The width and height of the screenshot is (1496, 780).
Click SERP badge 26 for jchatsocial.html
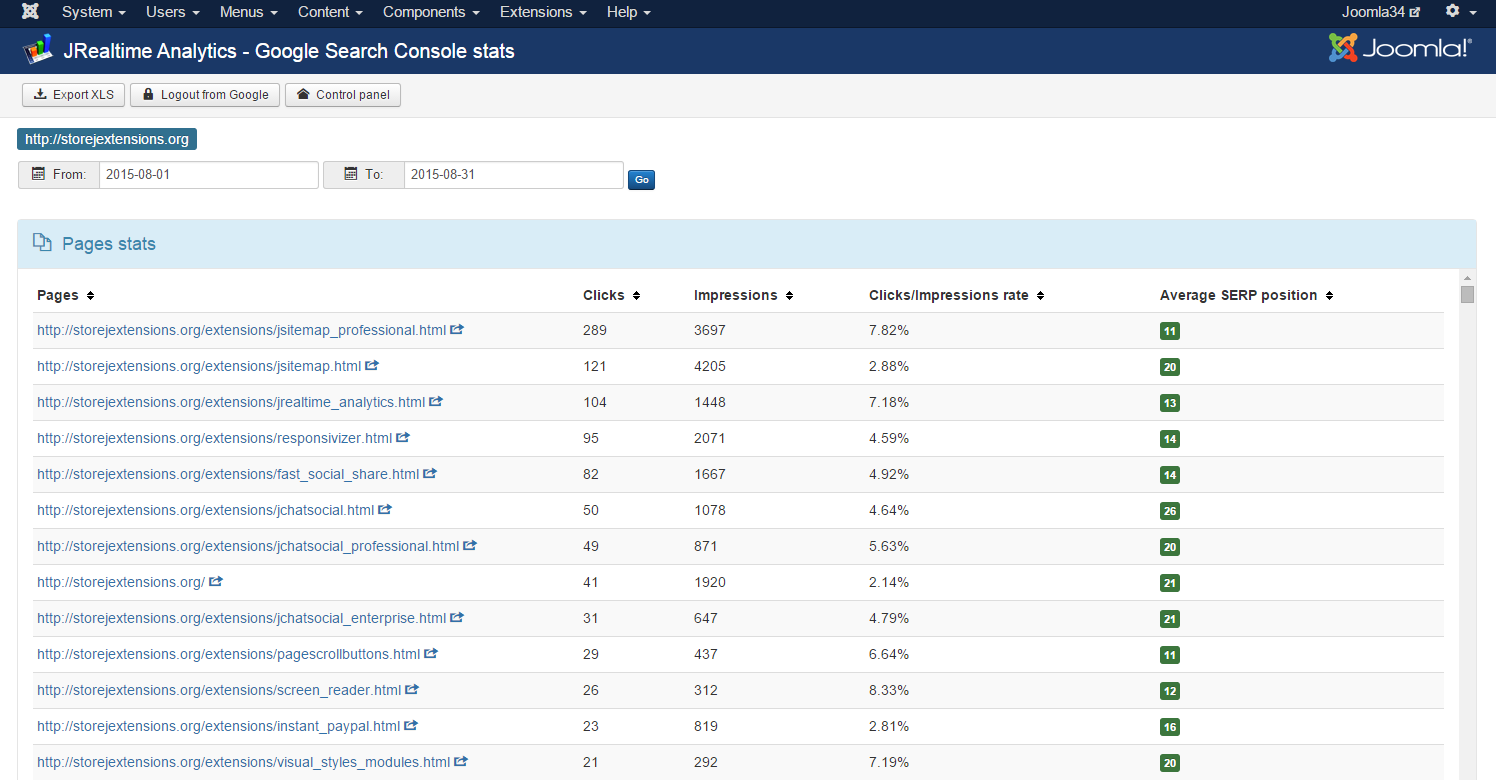coord(1170,511)
